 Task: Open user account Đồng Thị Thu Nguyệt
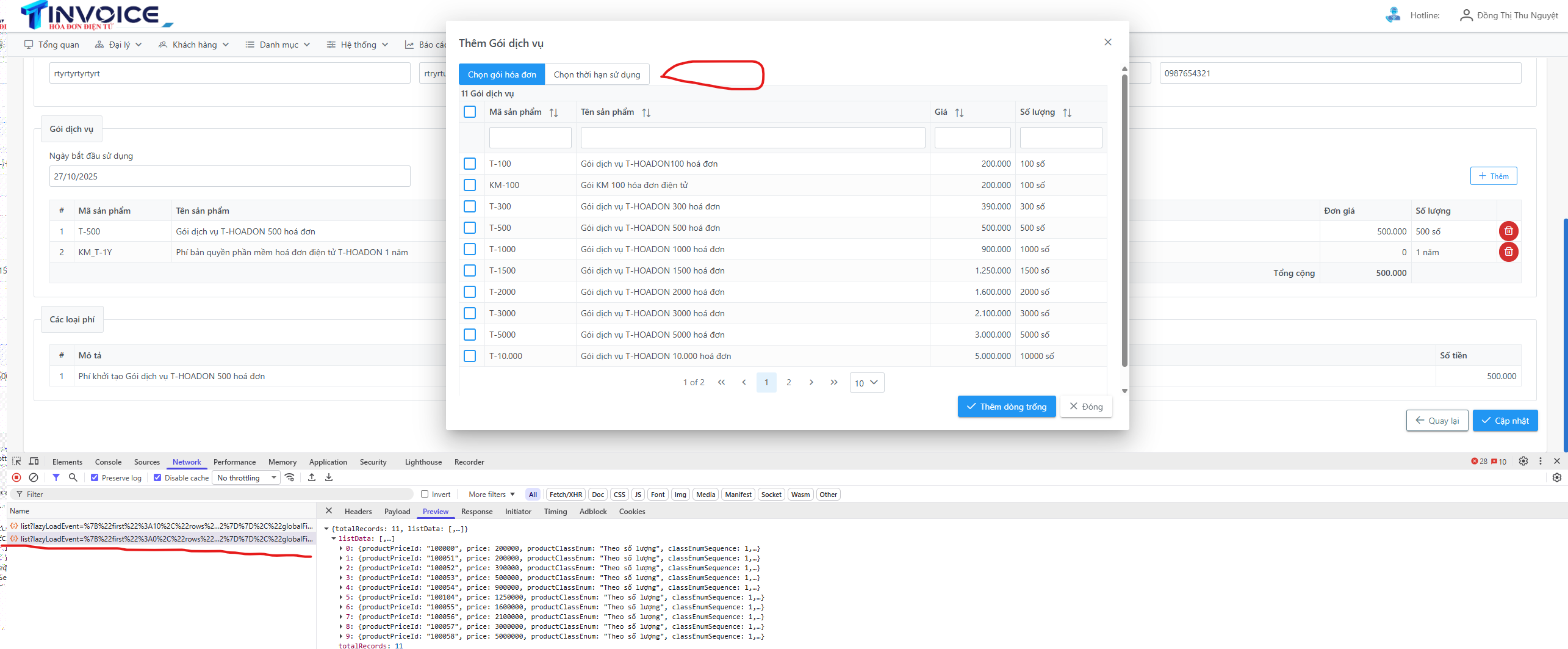(x=1509, y=15)
